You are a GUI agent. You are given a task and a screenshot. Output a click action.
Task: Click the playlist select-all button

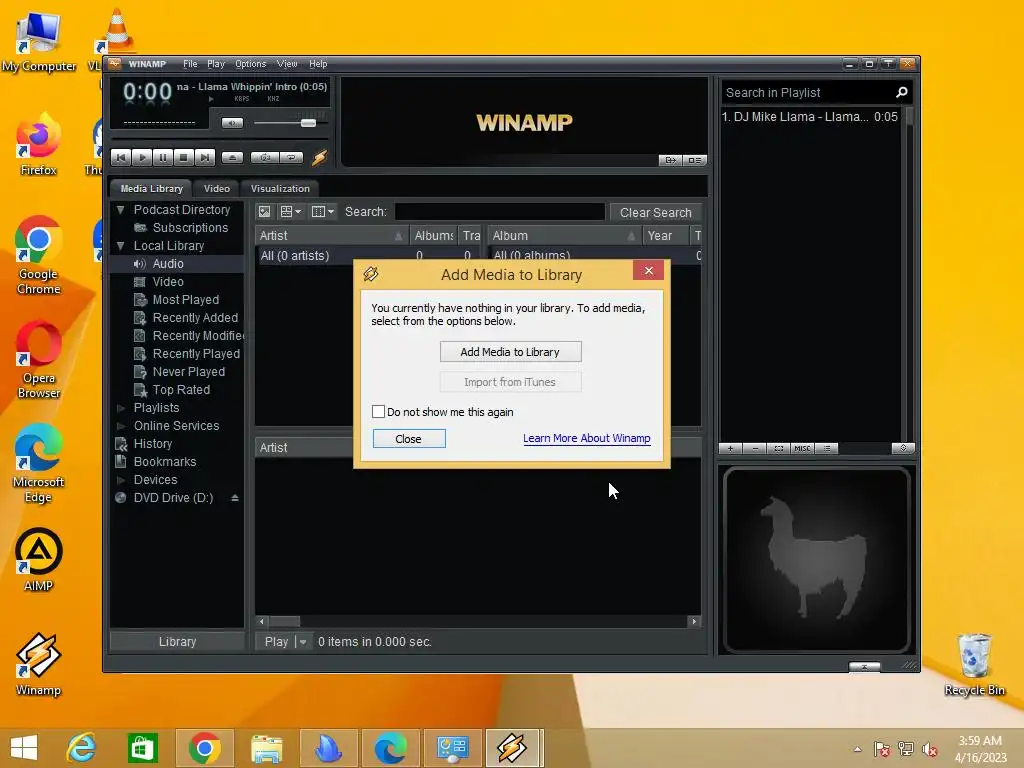tap(778, 449)
